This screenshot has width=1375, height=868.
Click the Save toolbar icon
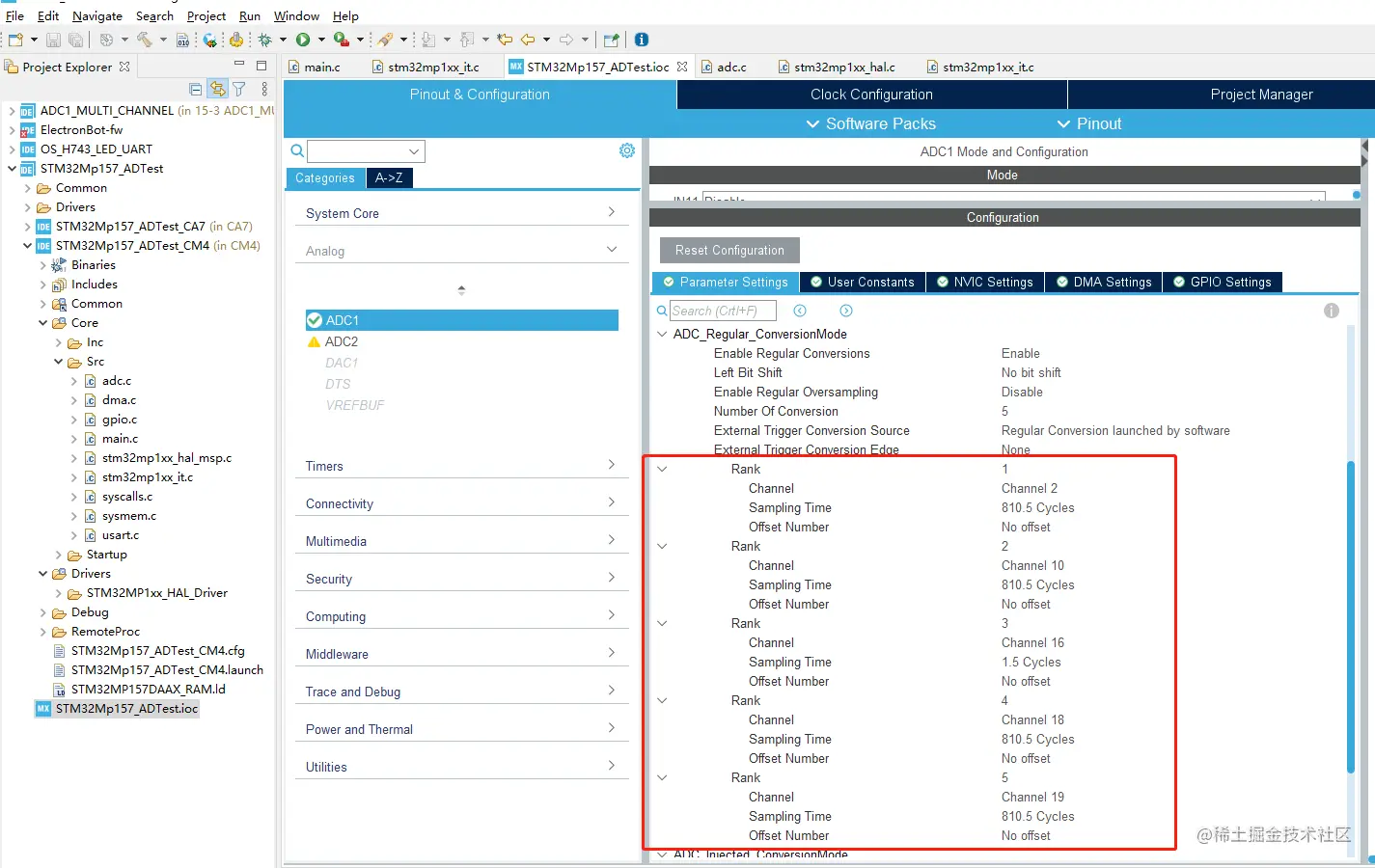click(x=53, y=40)
